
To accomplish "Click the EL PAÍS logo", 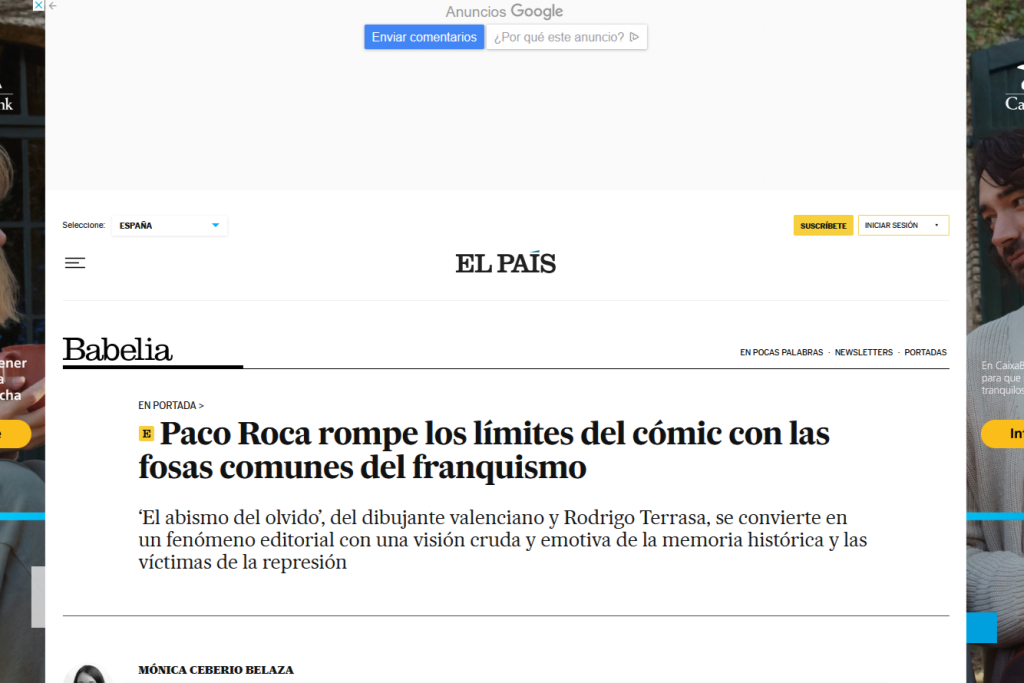I will point(505,262).
